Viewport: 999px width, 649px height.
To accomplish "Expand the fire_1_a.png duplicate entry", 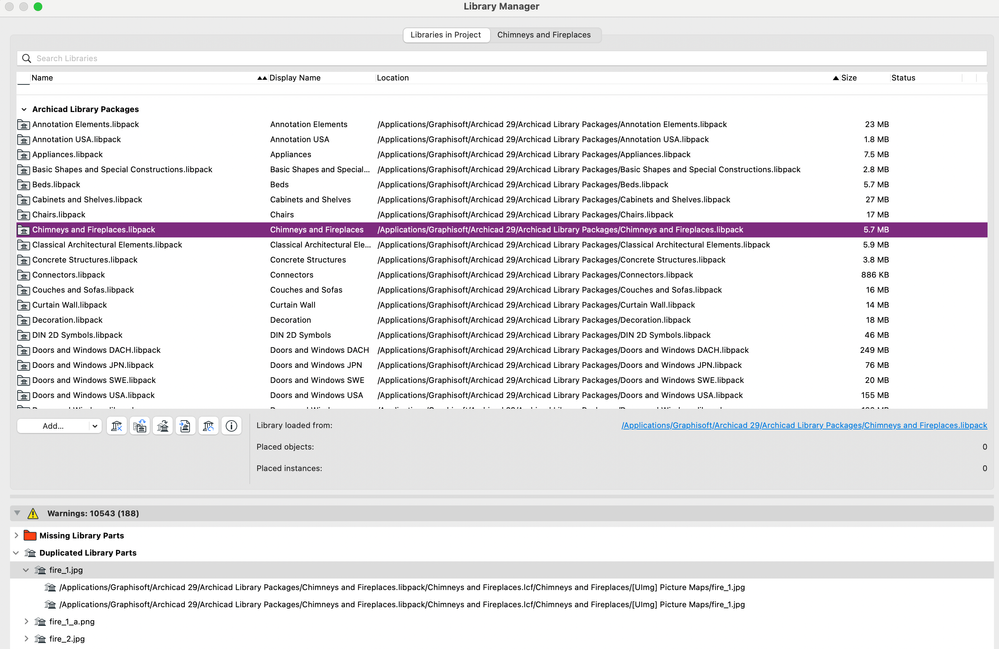I will pyautogui.click(x=26, y=622).
